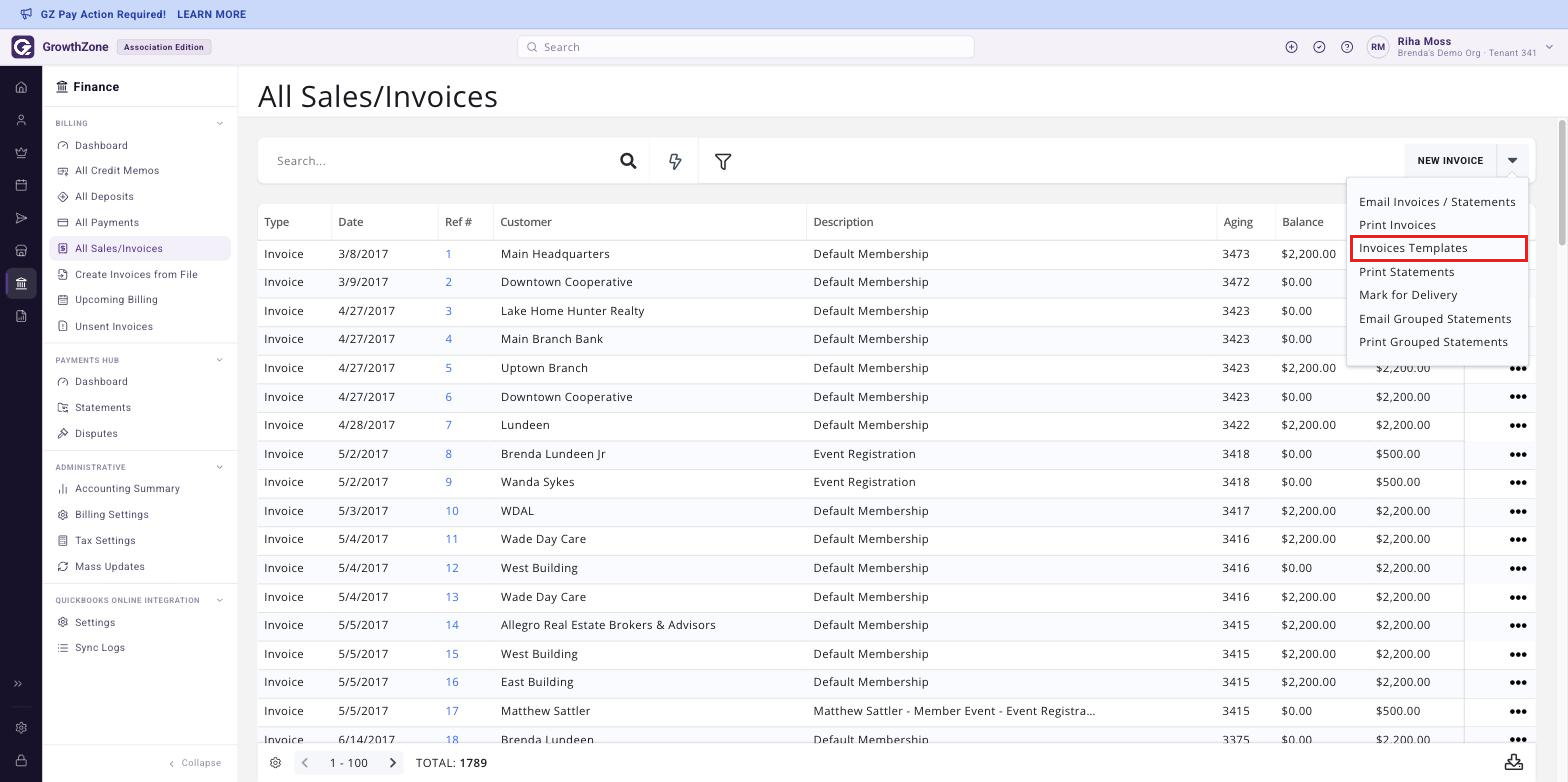The width and height of the screenshot is (1568, 782).
Task: Click the search magnifier icon in invoice list
Action: [628, 161]
